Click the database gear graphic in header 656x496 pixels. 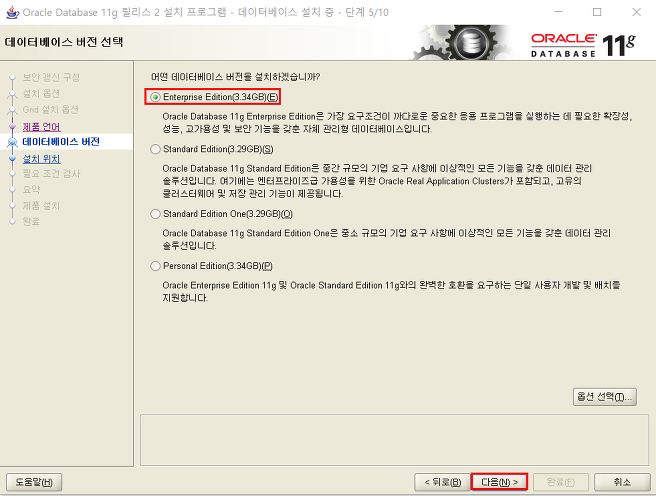click(x=461, y=43)
